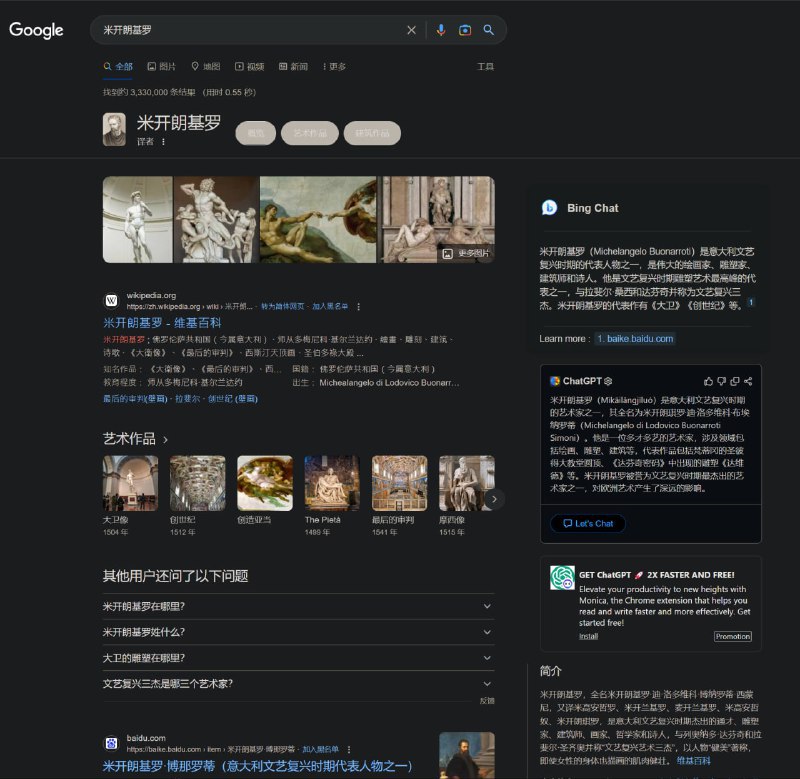Switch to the 地图 tab
Screen dimensions: 800x779
pos(206,67)
